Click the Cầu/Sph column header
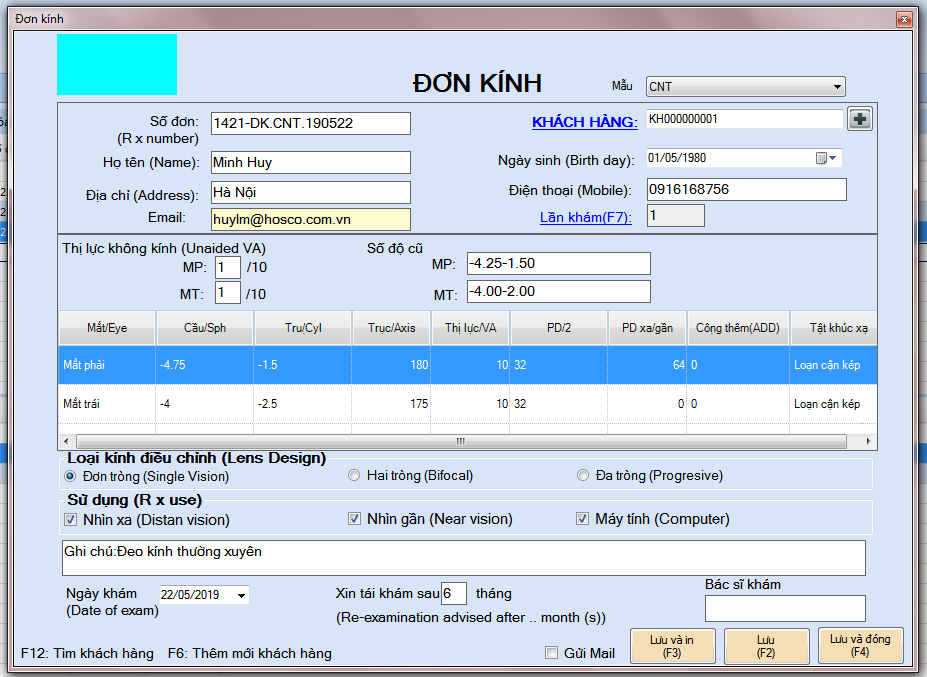This screenshot has height=677, width=927. tap(205, 328)
